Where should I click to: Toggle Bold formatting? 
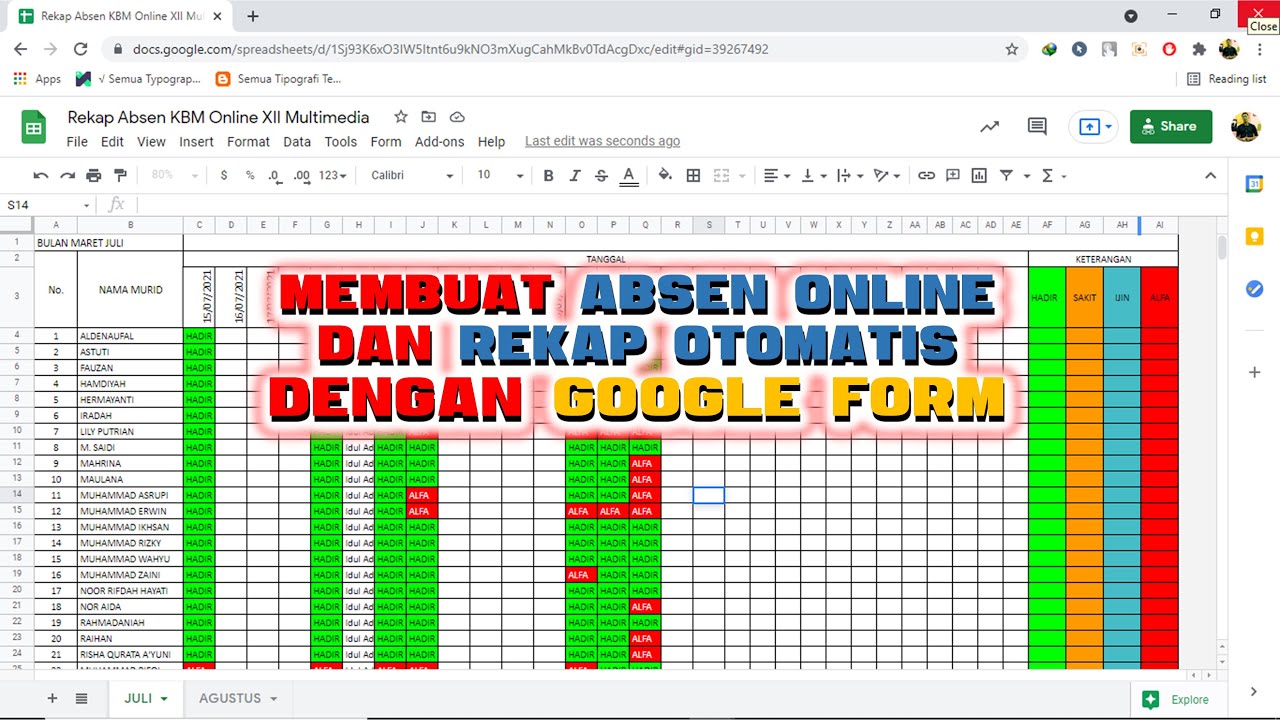pos(548,175)
